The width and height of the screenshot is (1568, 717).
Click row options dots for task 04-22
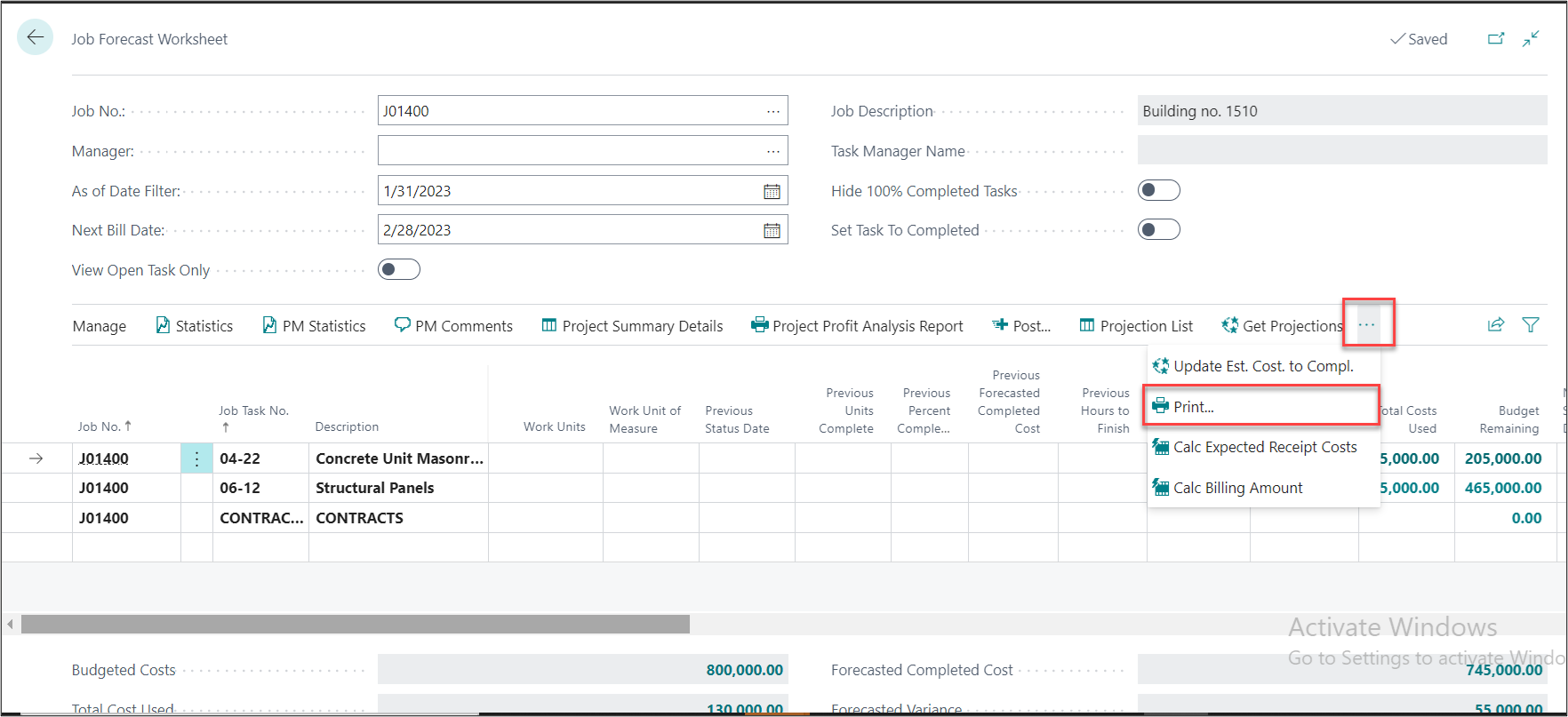click(196, 458)
